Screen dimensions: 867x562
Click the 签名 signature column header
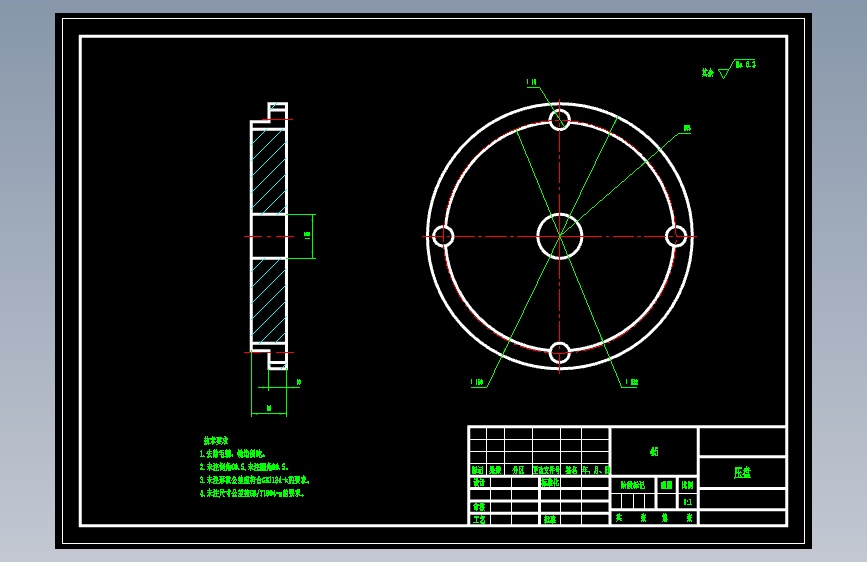[571, 470]
